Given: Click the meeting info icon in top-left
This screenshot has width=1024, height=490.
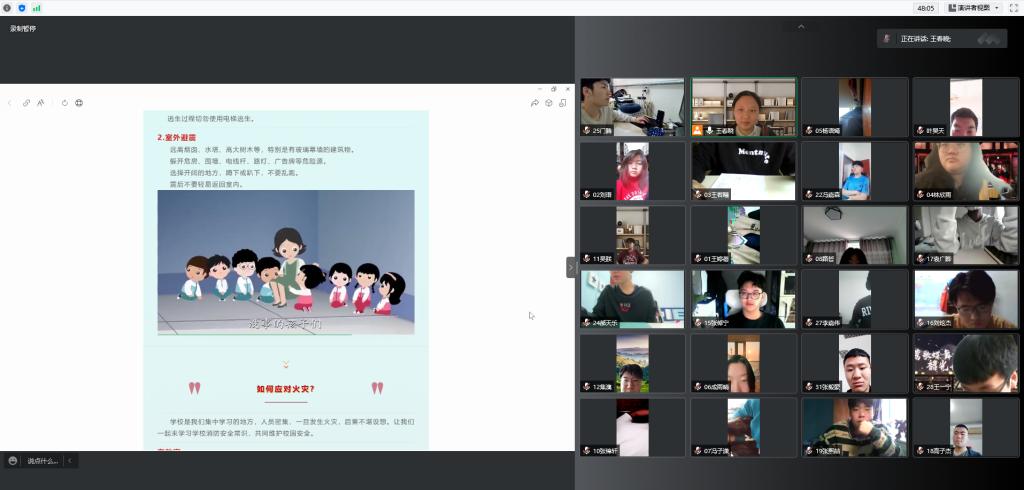Looking at the screenshot, I should coord(7,7).
